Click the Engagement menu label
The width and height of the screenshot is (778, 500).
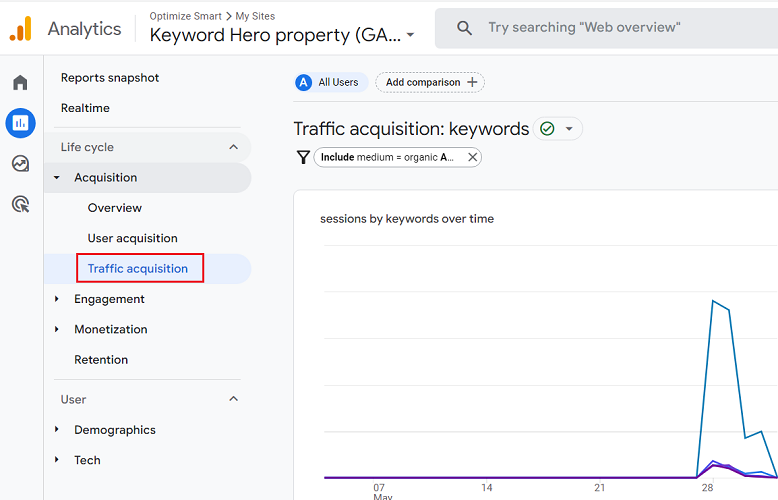click(109, 299)
